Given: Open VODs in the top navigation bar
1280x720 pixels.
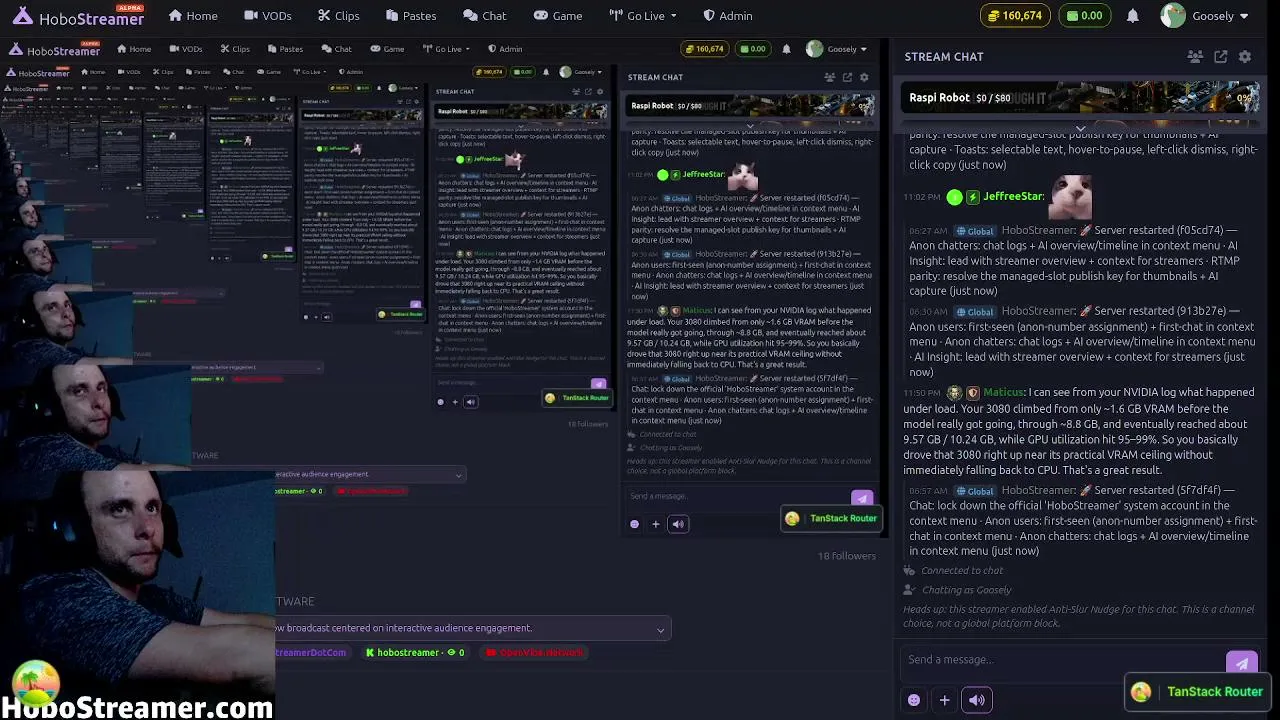Looking at the screenshot, I should tap(268, 16).
